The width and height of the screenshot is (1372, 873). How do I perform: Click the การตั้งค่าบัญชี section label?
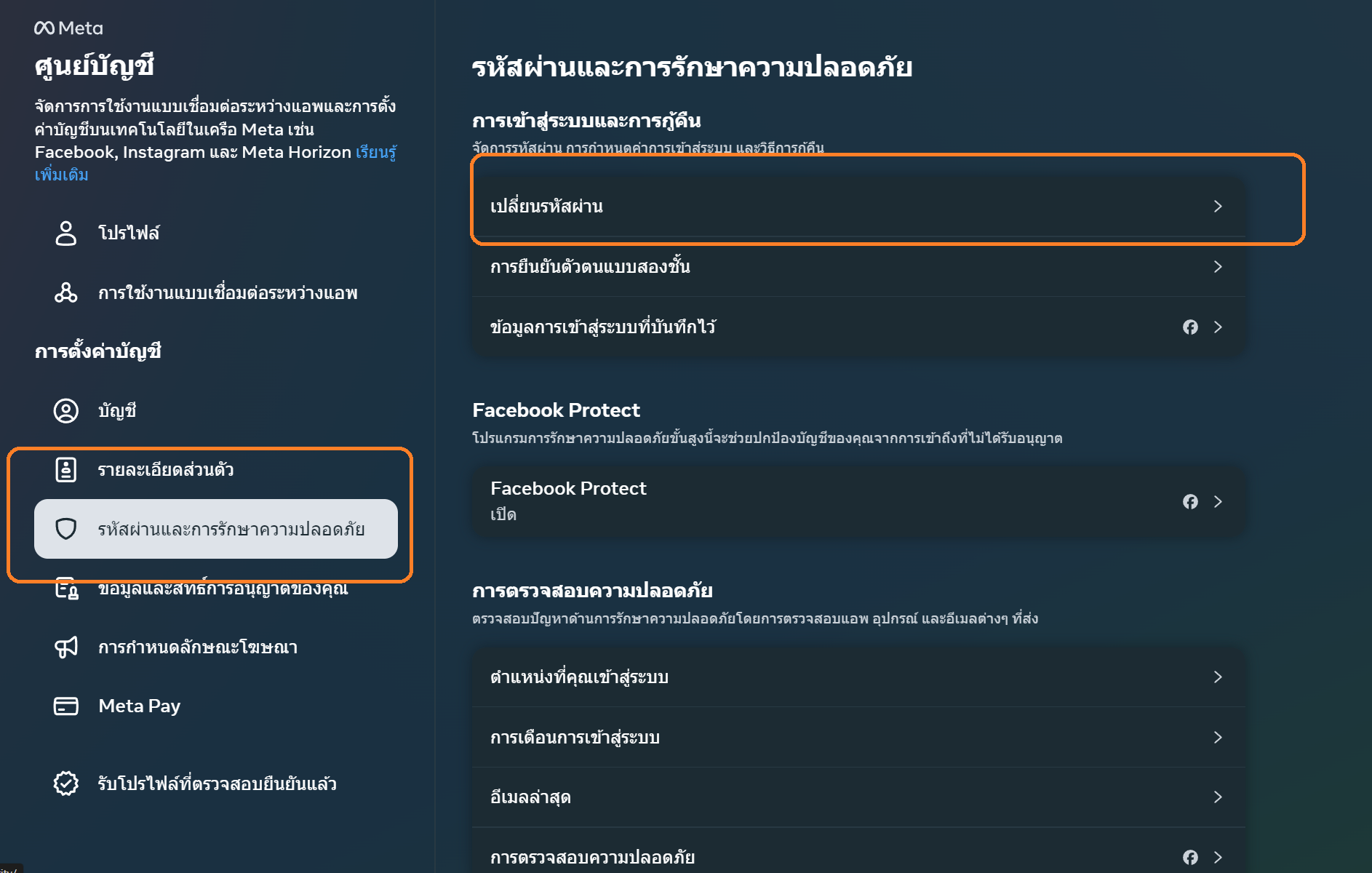click(97, 352)
